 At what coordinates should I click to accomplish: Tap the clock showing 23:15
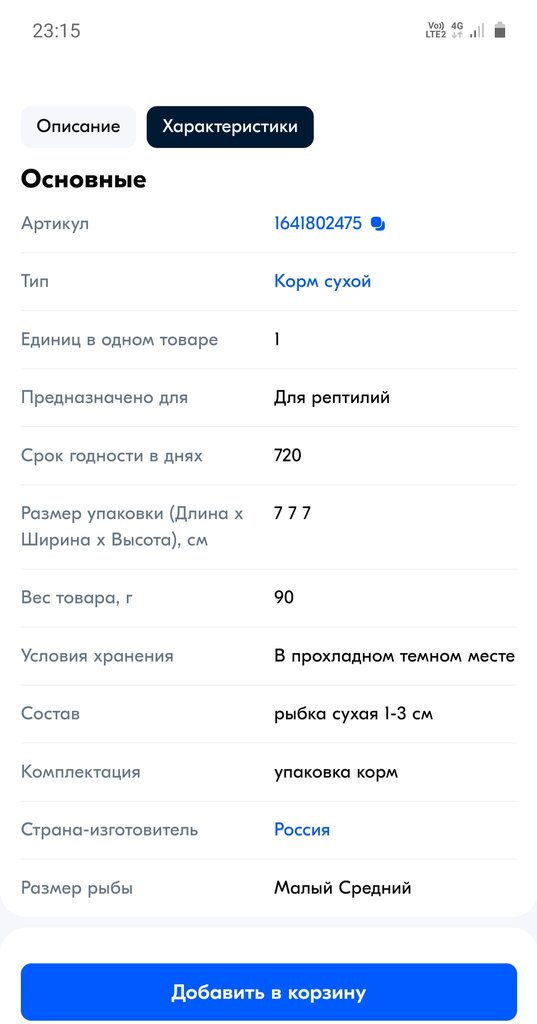pyautogui.click(x=57, y=31)
